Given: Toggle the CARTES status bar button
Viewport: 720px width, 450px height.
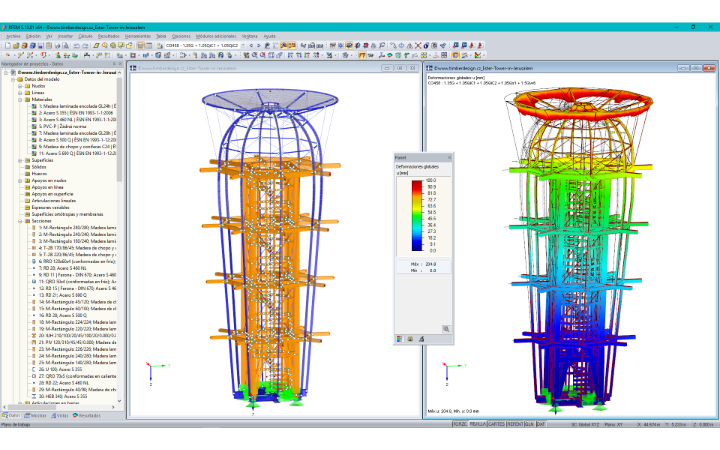Looking at the screenshot, I should [496, 424].
